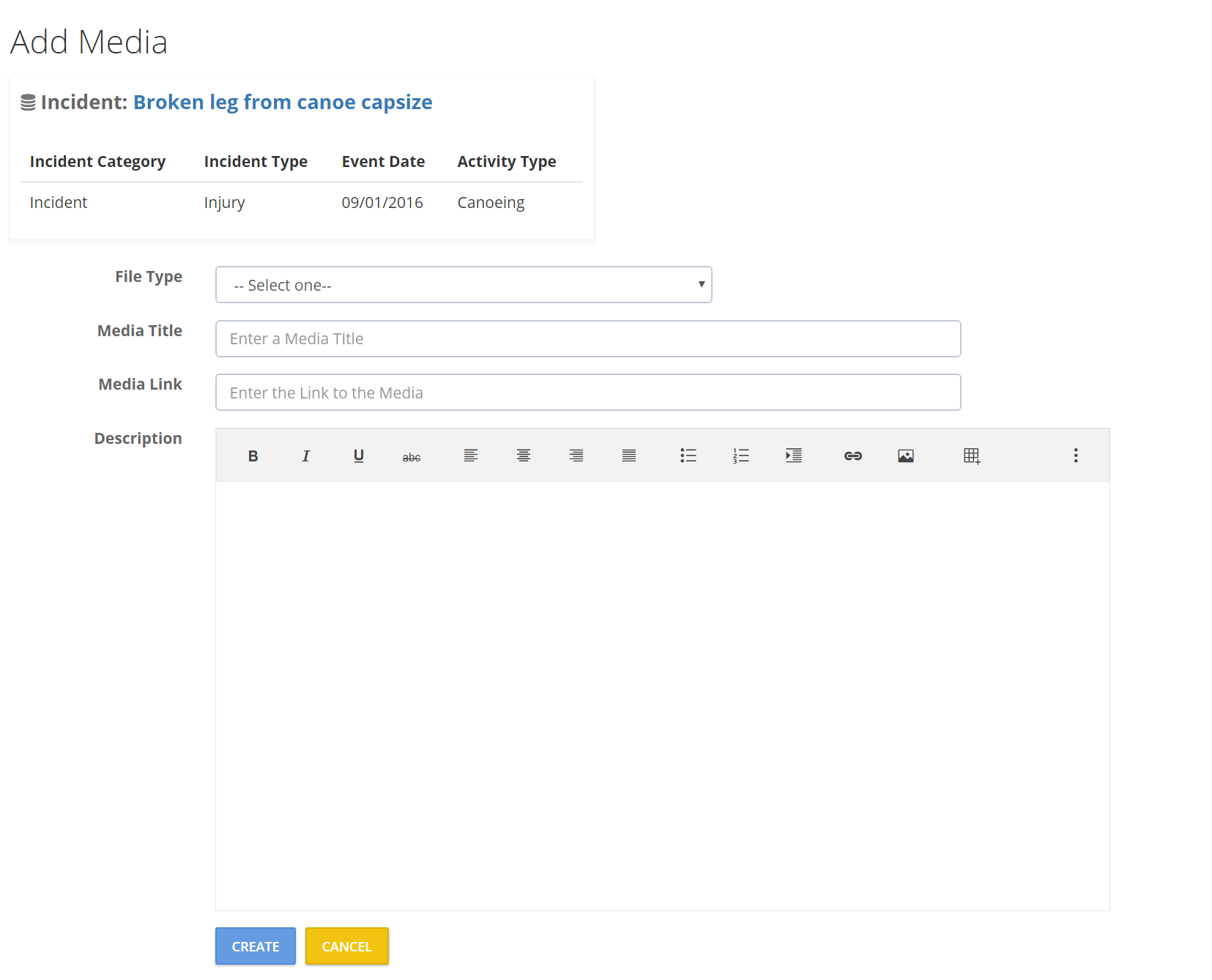Click the Description field label

coord(138,439)
